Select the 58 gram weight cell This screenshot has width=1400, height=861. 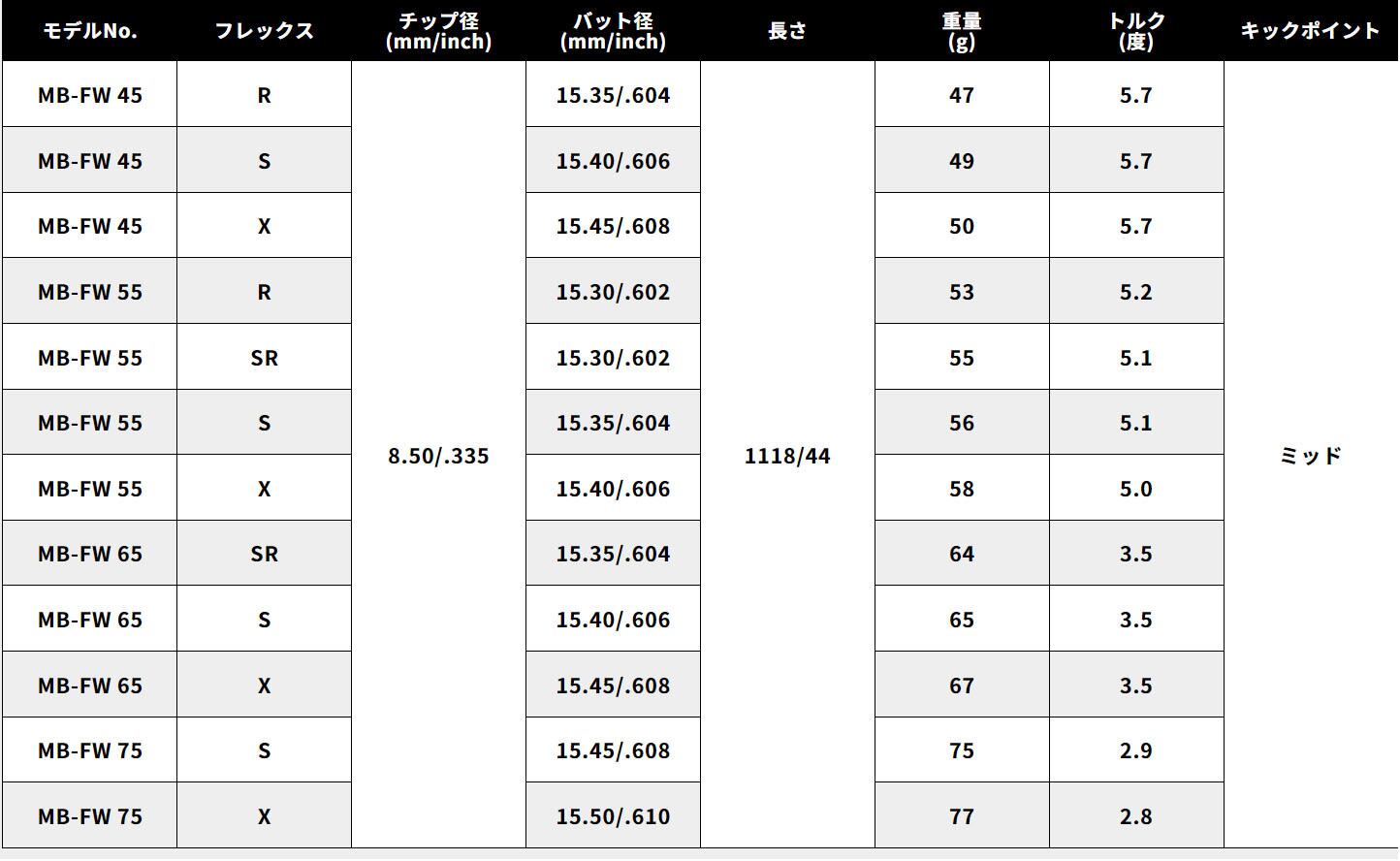[x=962, y=489]
